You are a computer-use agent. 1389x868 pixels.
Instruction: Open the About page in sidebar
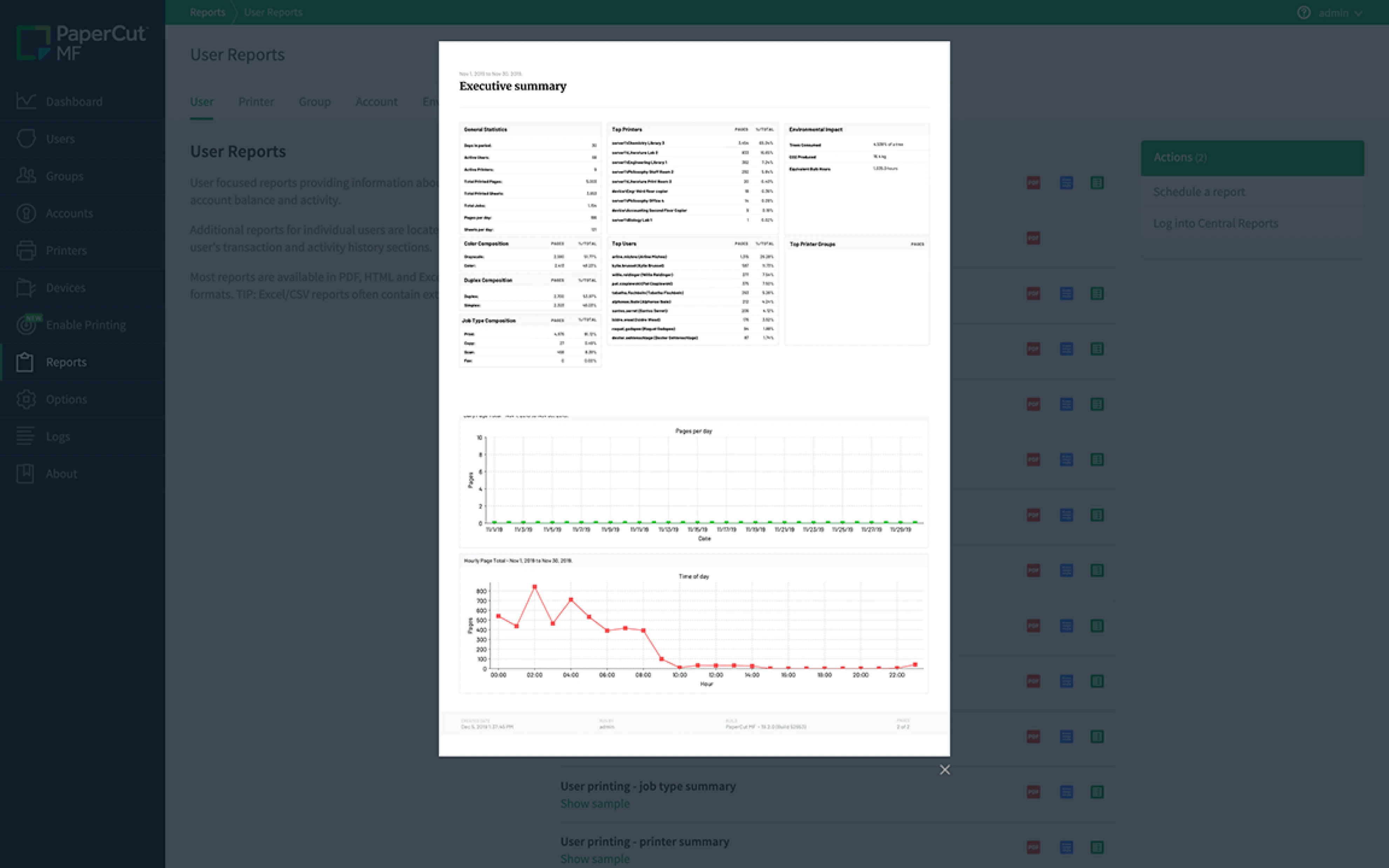click(x=61, y=474)
